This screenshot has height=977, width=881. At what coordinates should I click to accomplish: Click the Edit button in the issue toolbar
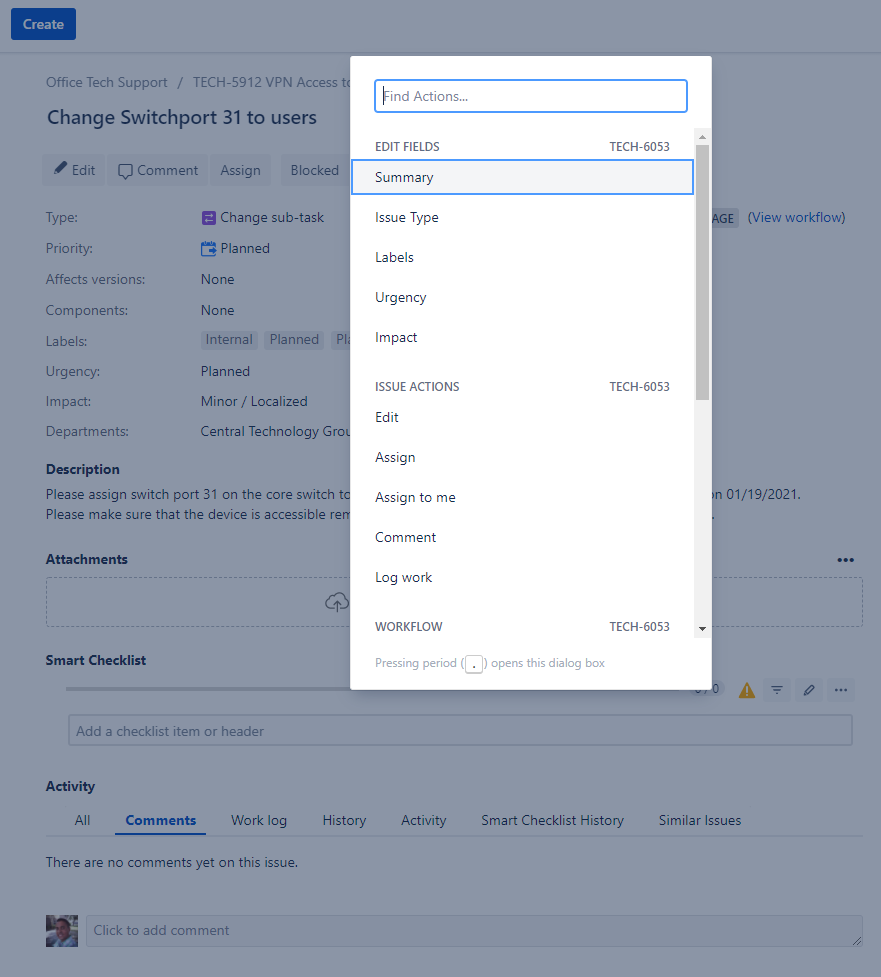point(74,170)
